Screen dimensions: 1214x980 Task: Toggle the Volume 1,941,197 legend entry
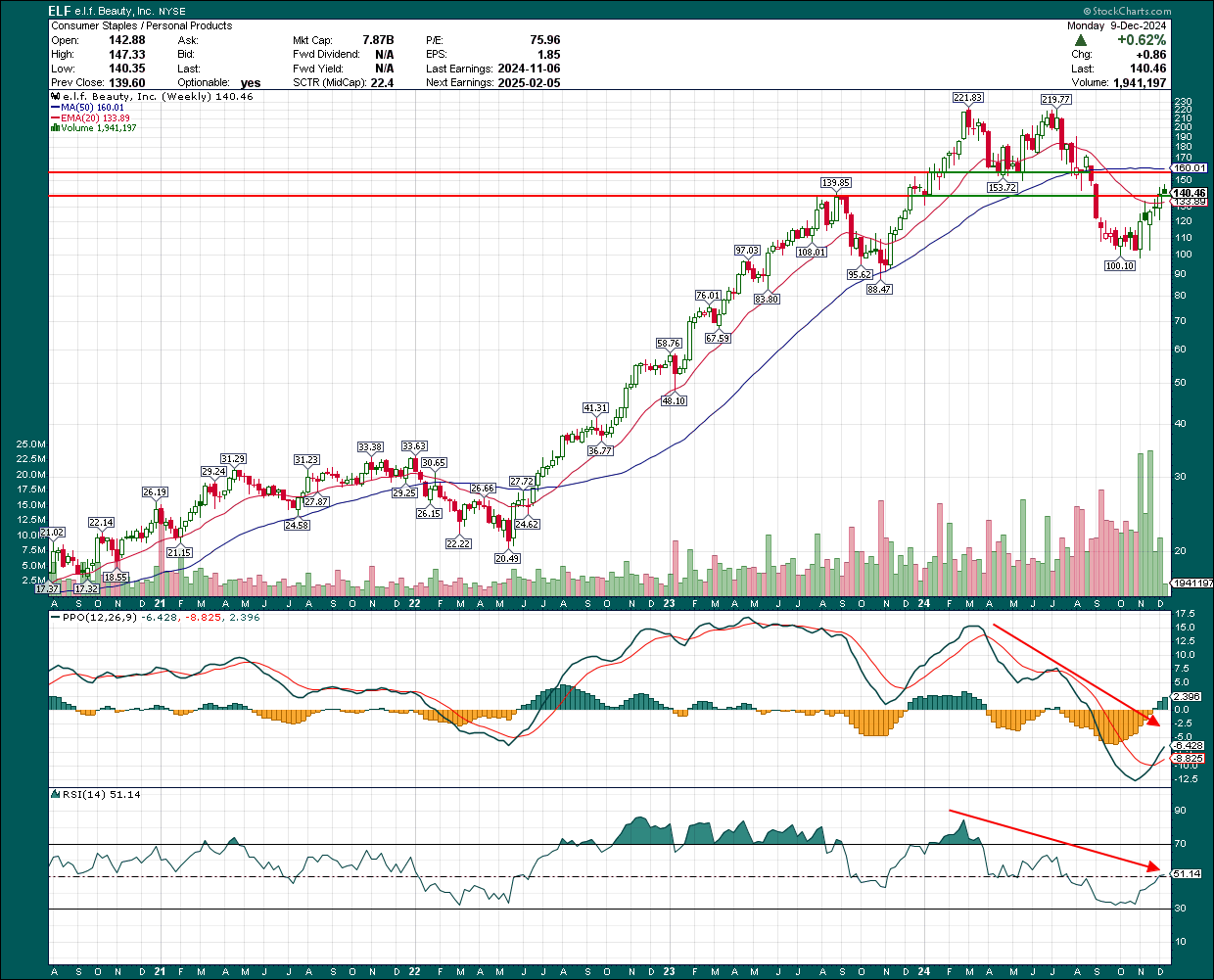click(93, 127)
